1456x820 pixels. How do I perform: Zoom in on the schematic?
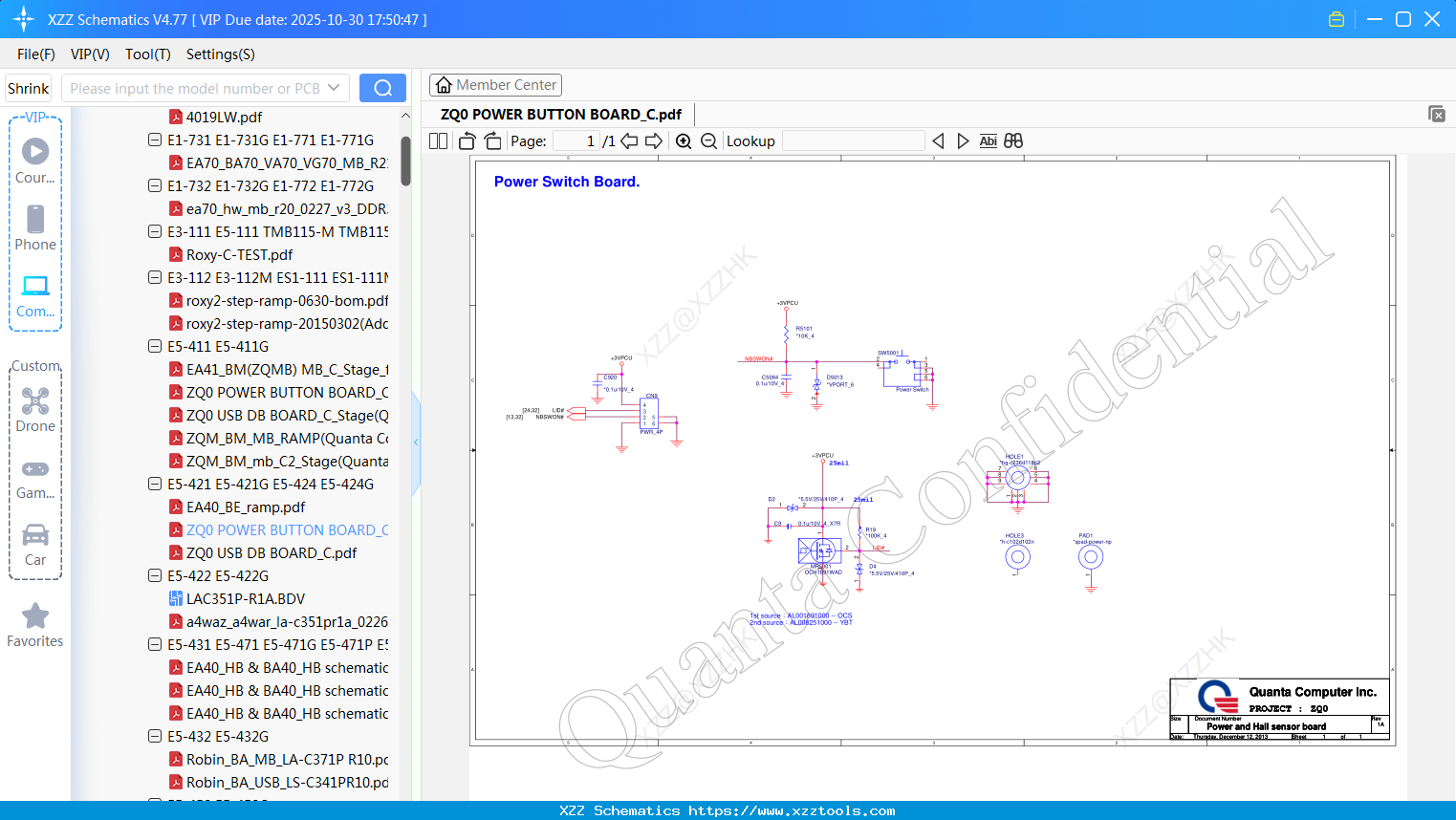(x=684, y=140)
